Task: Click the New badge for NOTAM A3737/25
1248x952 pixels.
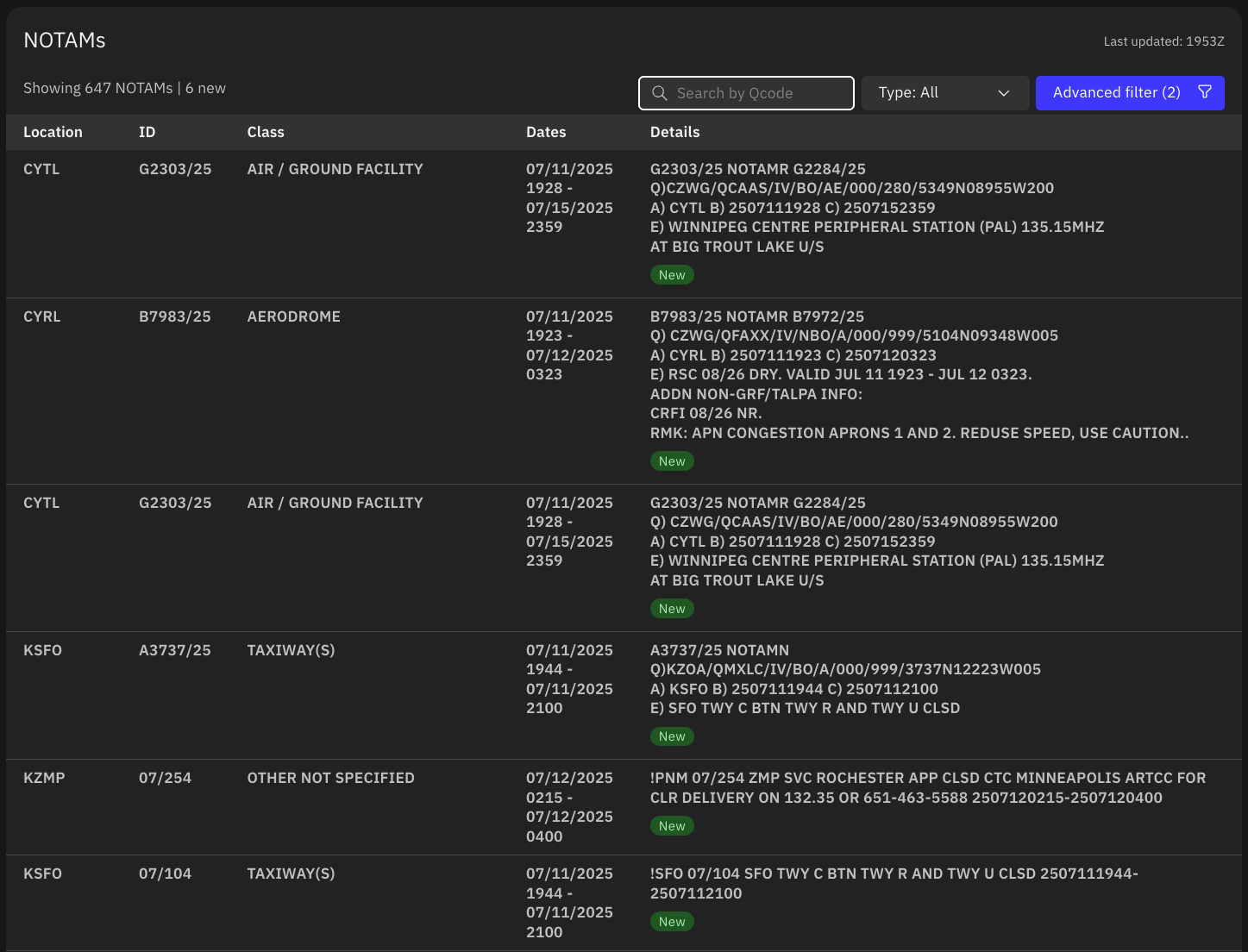Action: pos(672,736)
